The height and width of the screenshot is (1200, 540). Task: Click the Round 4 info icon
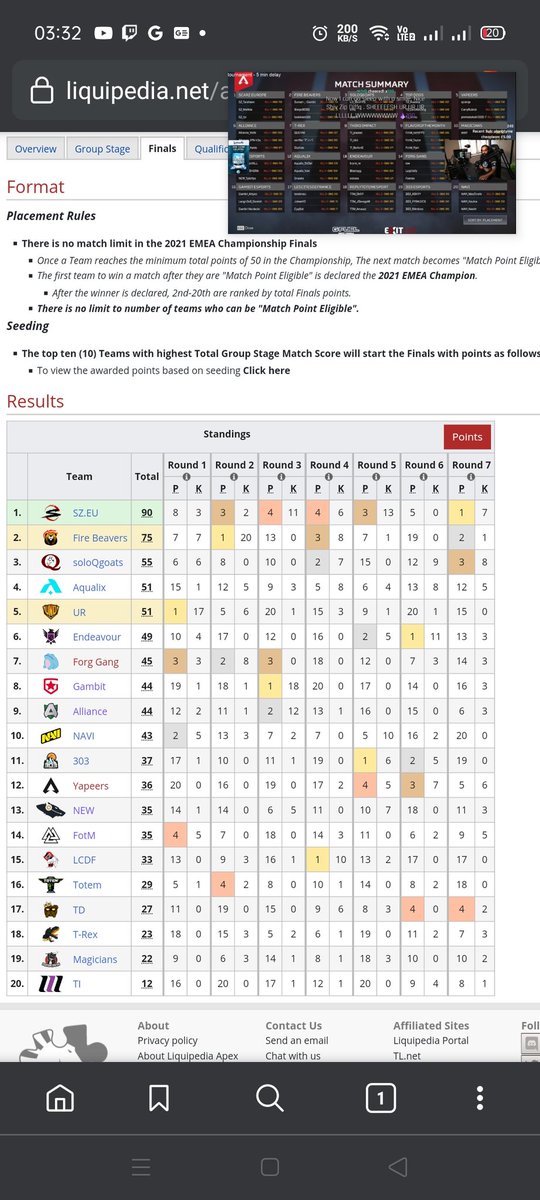click(x=329, y=476)
